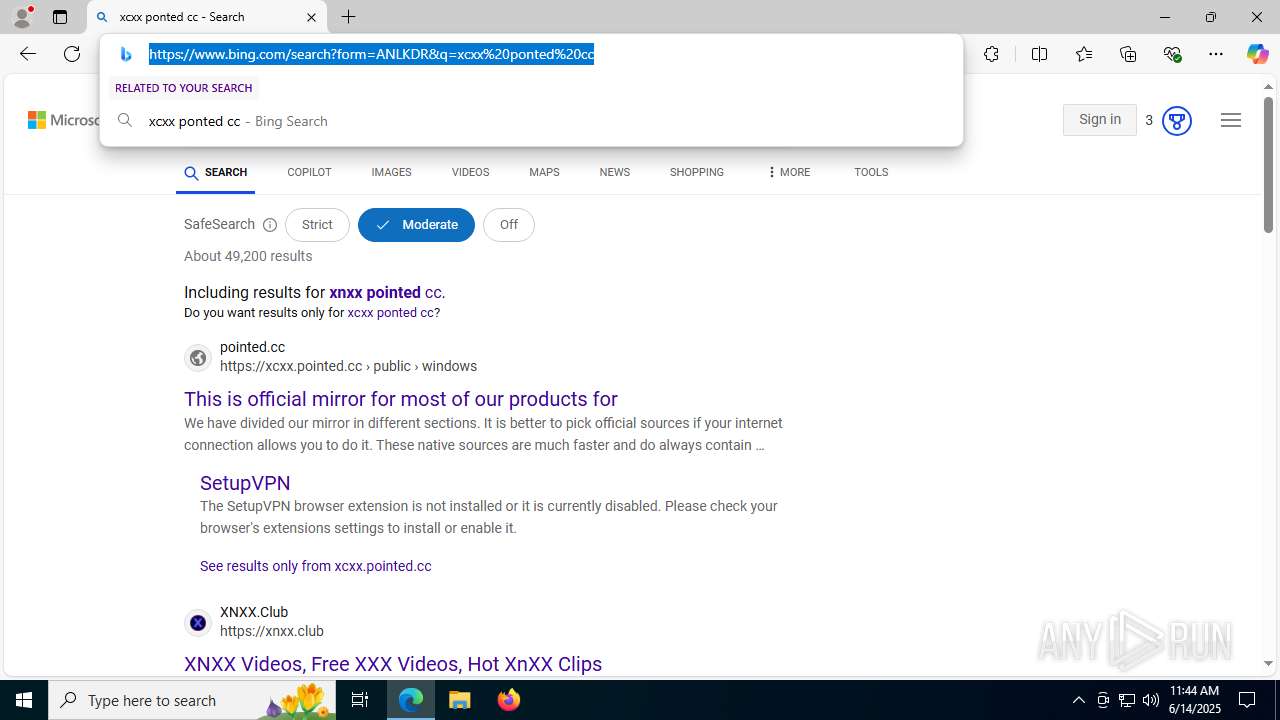
Task: Turn SafeSearch Off
Action: pyautogui.click(x=508, y=225)
